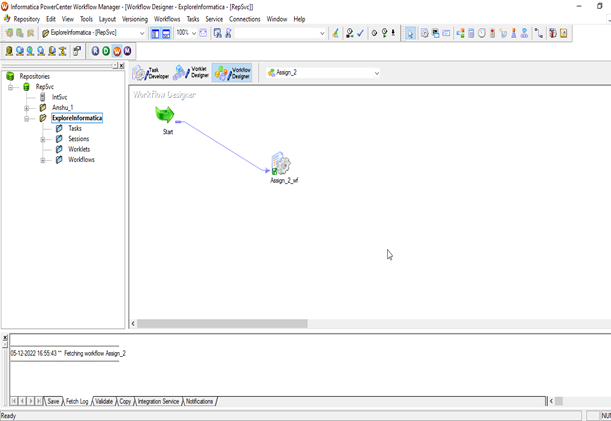Open Workflow Monitor with the M icon
Screen dimensions: 611x421
(127, 51)
